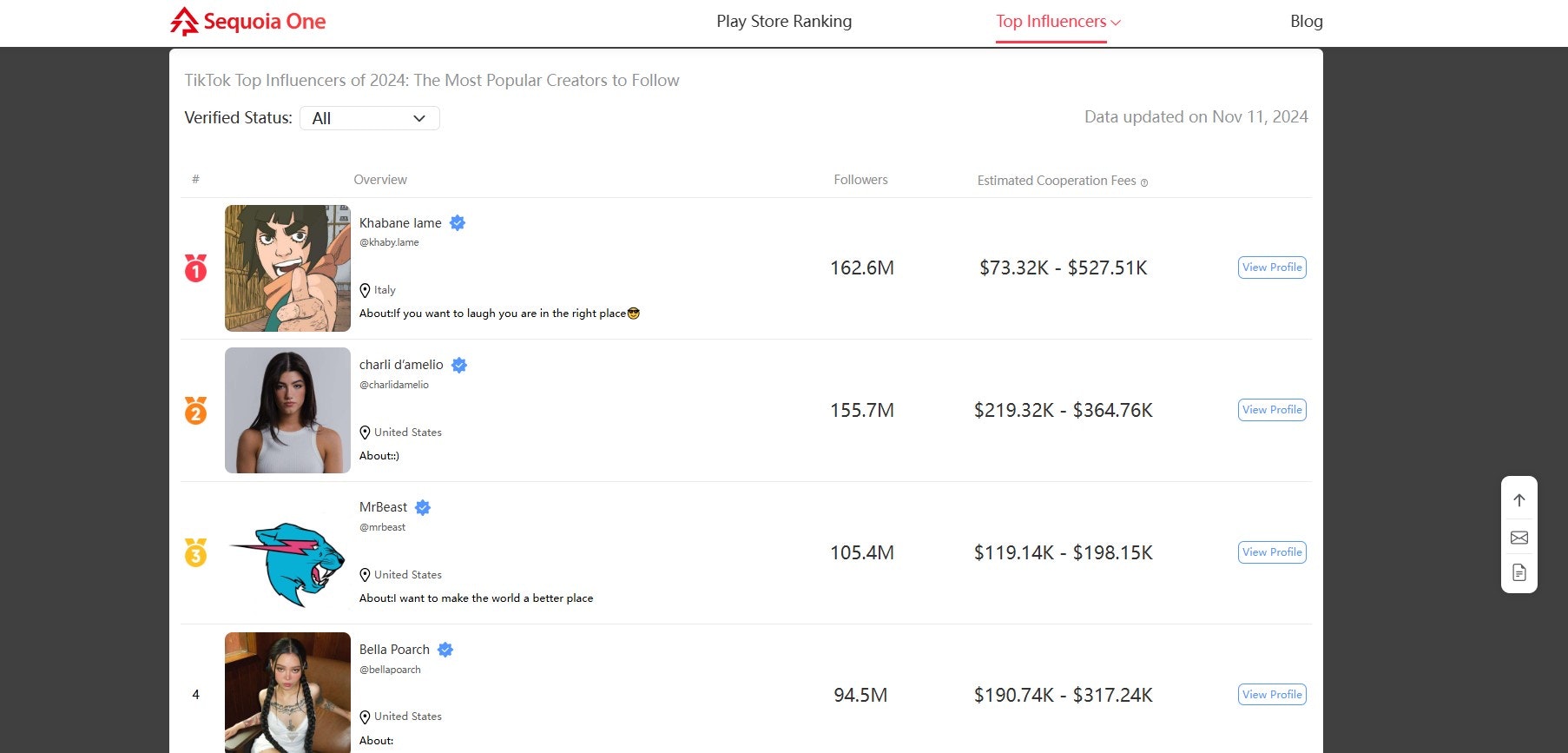1568x753 pixels.
Task: Click the Sequoia One logo
Action: point(248,22)
